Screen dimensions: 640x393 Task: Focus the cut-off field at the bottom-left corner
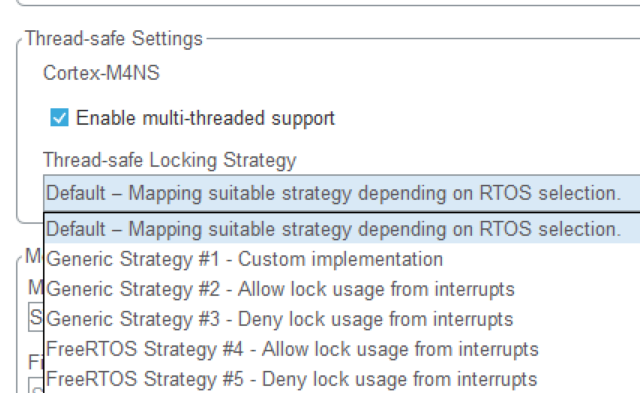click(36, 386)
